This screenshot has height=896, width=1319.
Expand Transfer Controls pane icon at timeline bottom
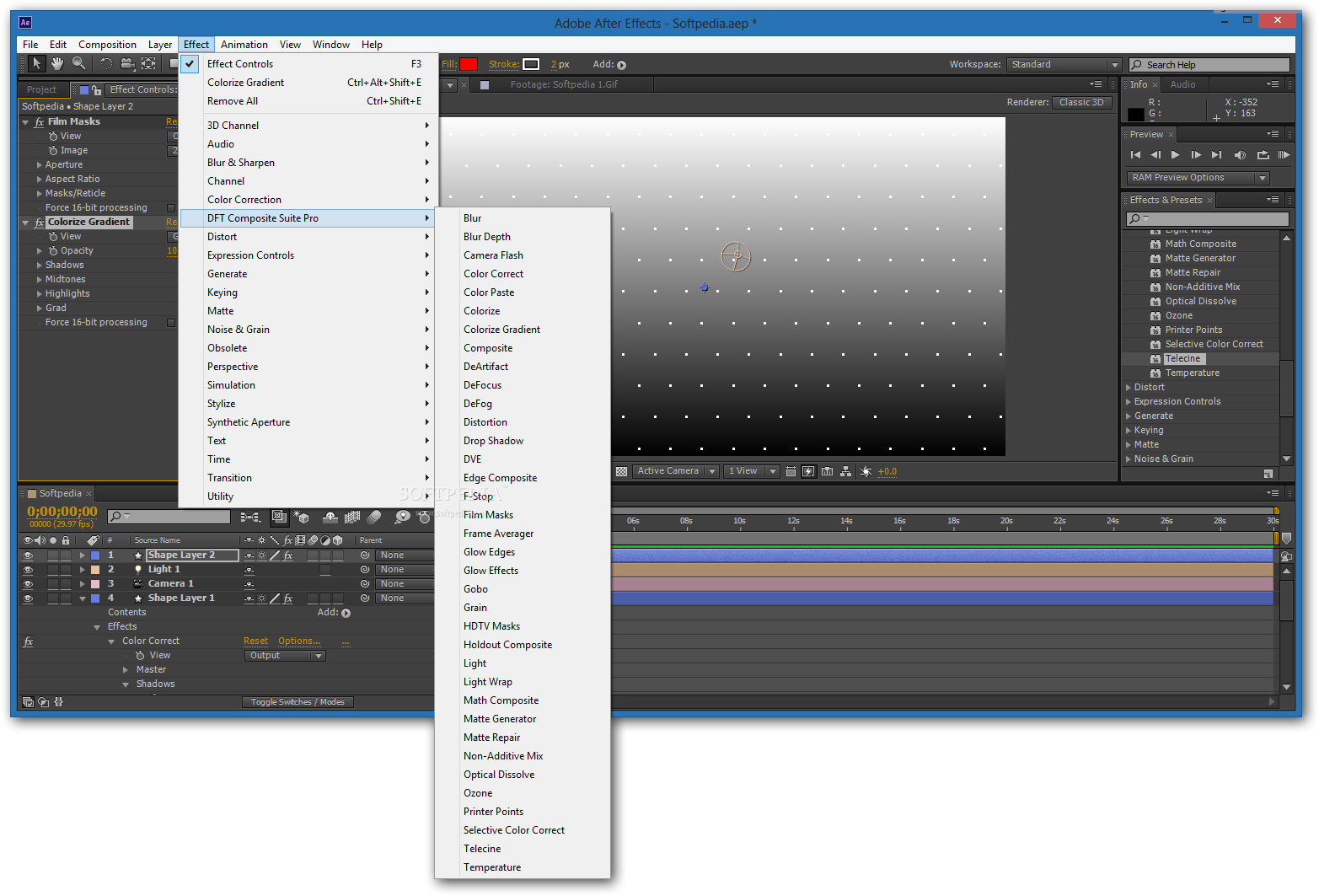(x=44, y=702)
